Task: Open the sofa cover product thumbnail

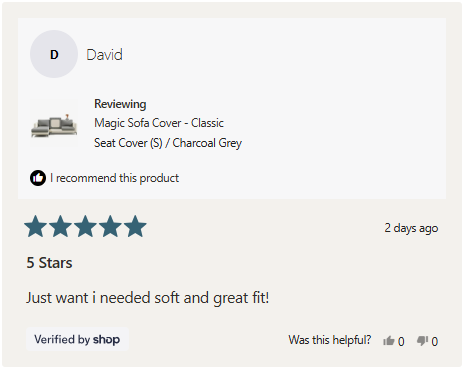Action: pyautogui.click(x=54, y=123)
